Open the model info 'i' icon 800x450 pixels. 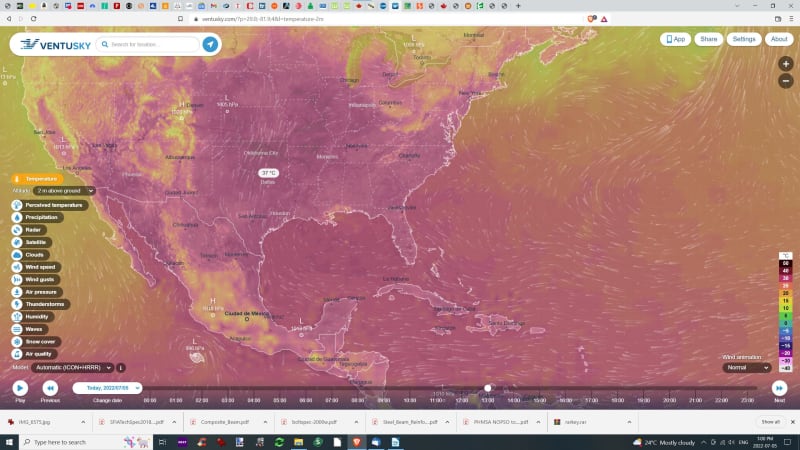coord(121,367)
